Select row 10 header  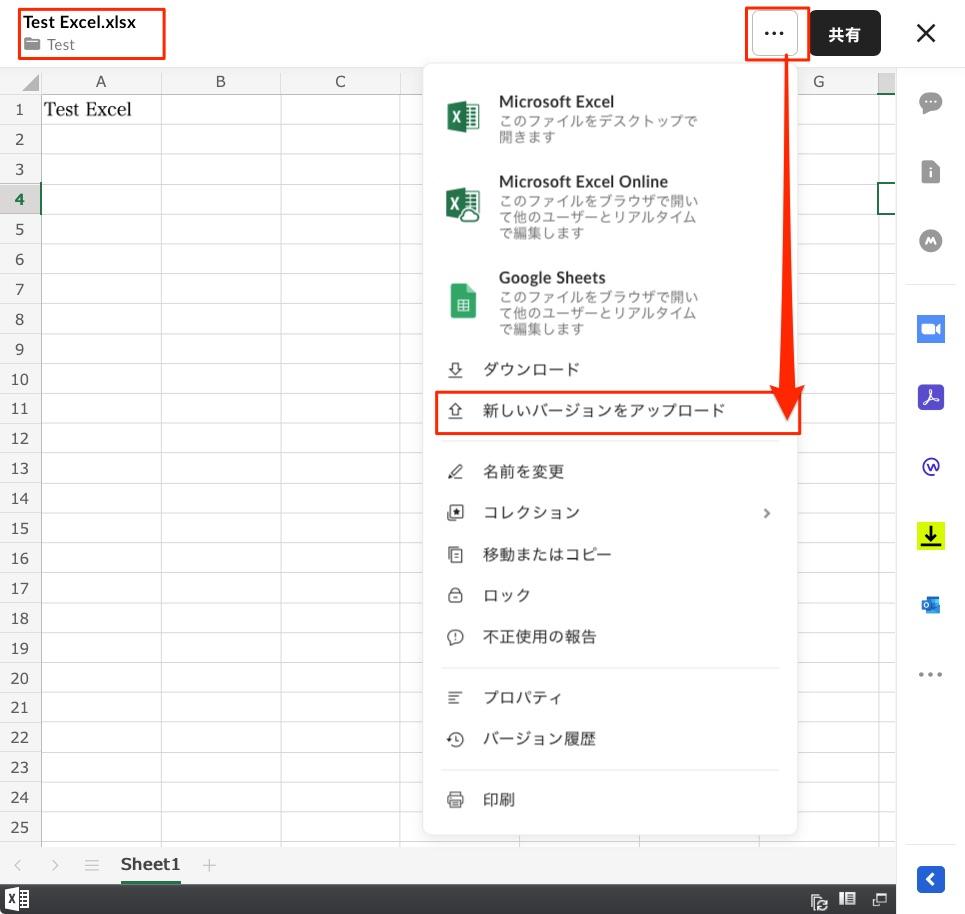(x=20, y=379)
